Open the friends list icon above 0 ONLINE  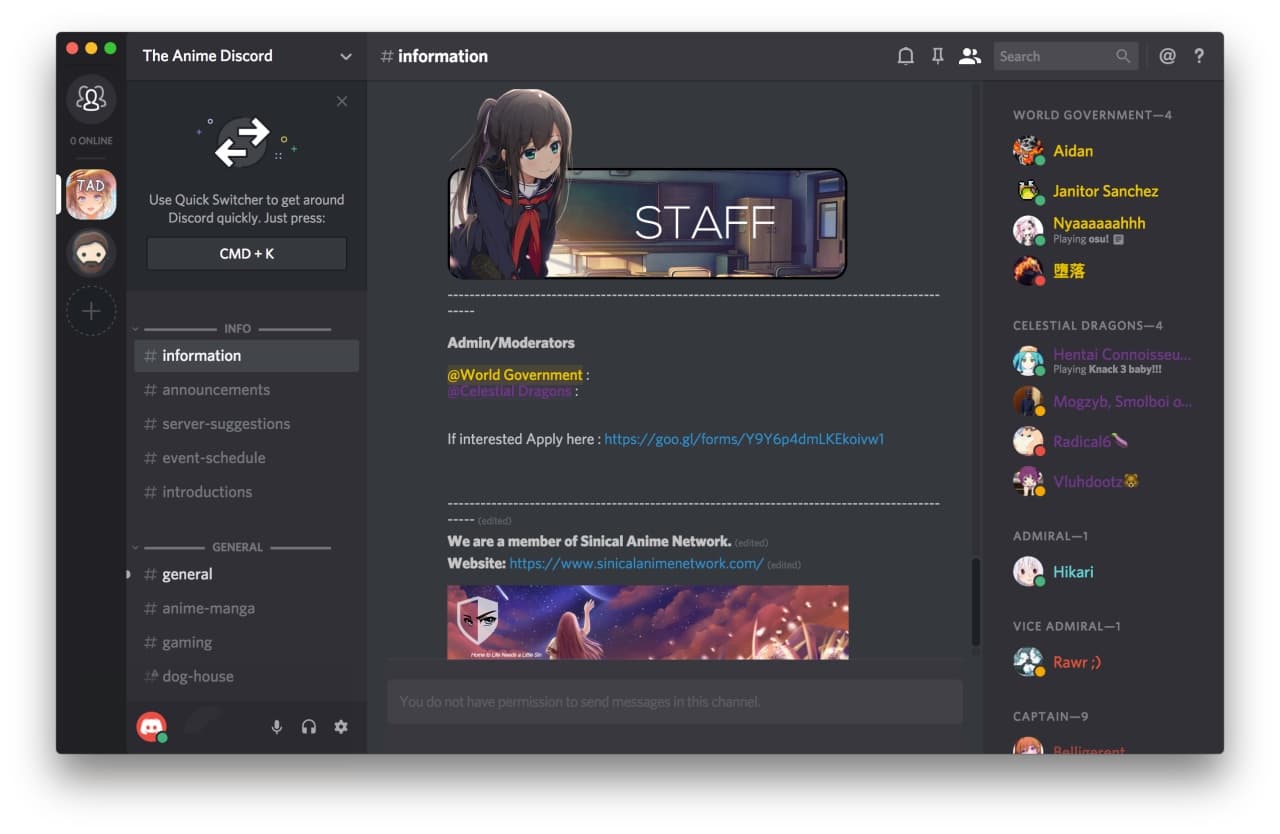pos(91,99)
